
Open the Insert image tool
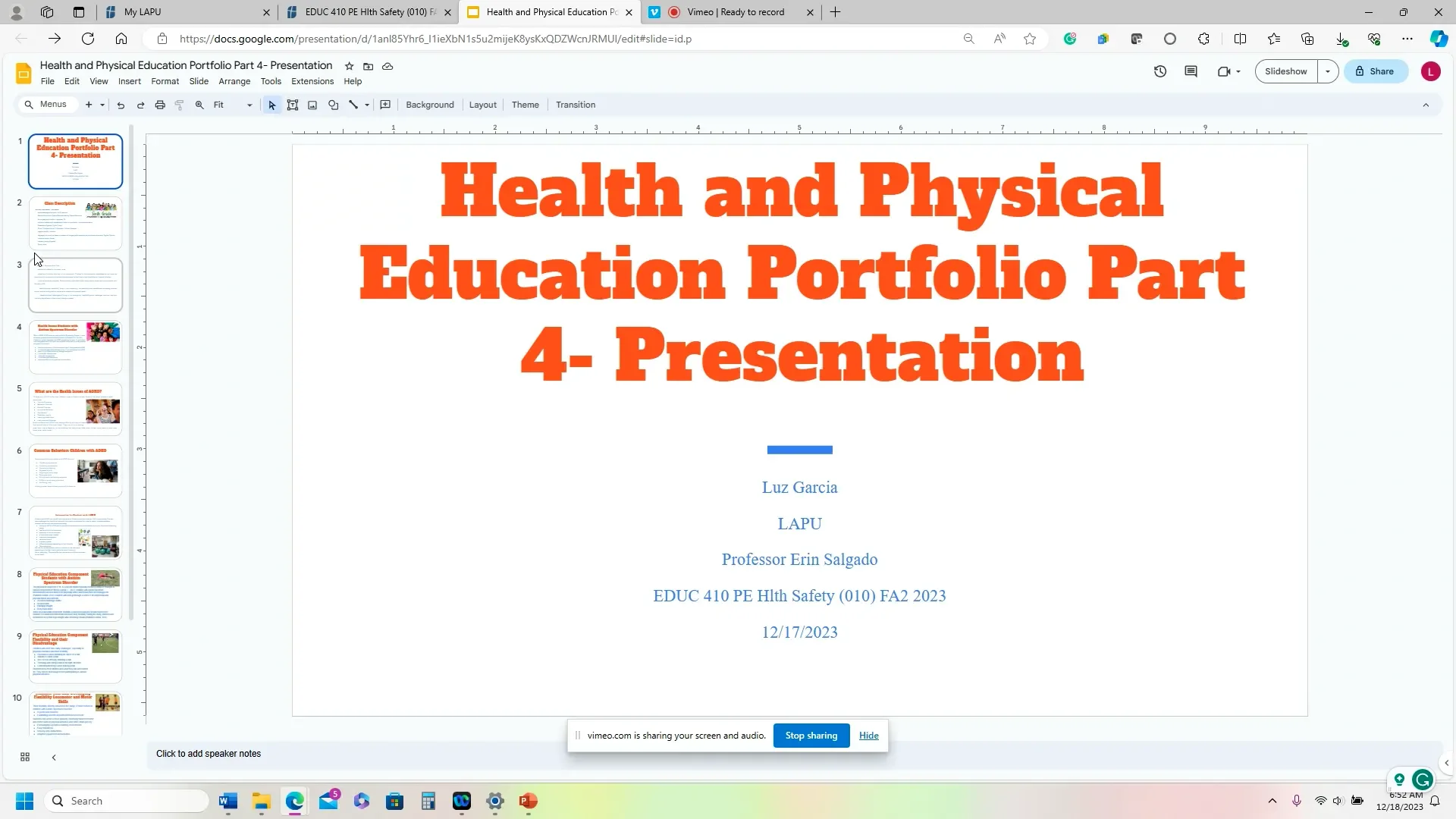[312, 105]
